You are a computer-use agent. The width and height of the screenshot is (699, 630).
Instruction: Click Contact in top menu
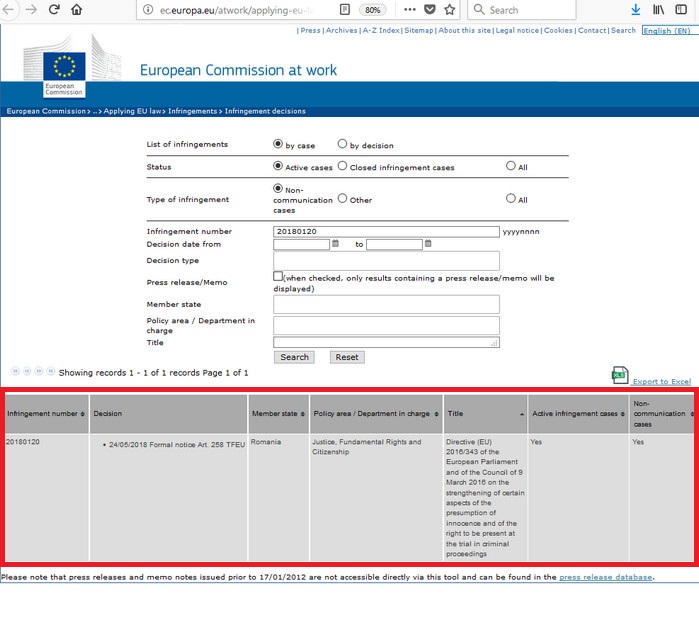592,30
